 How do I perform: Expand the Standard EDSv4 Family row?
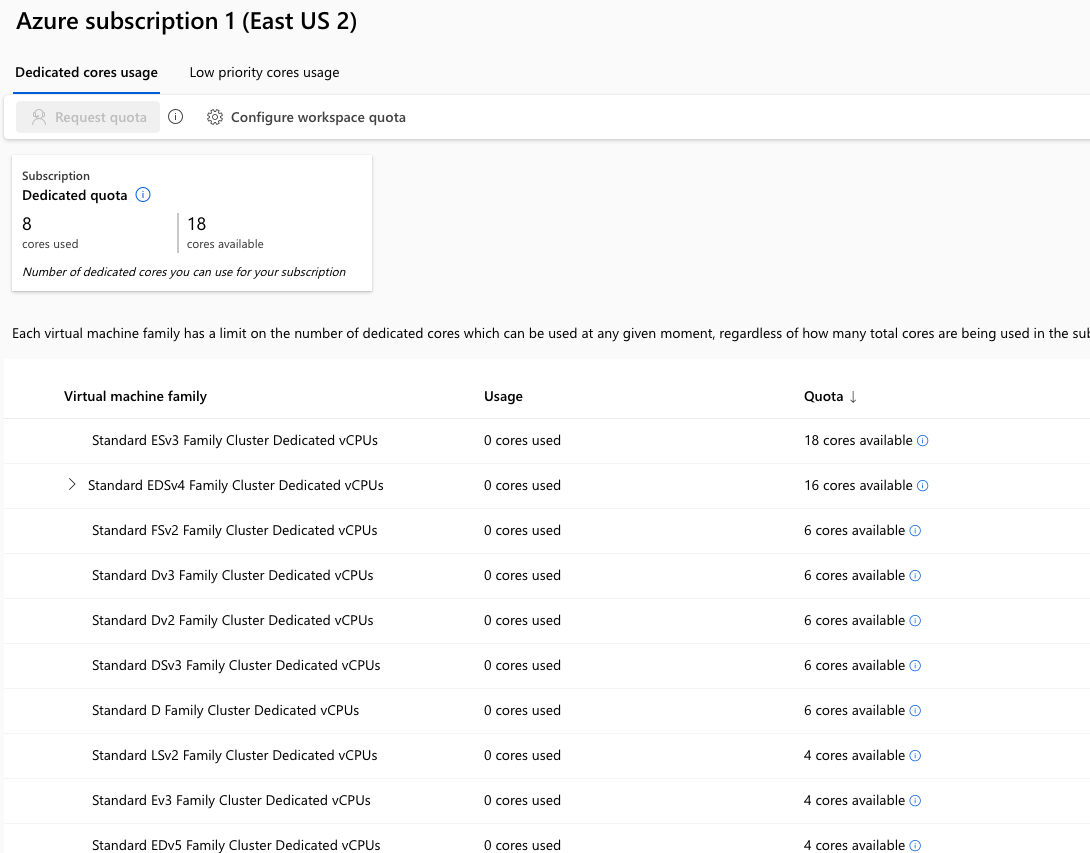[72, 485]
